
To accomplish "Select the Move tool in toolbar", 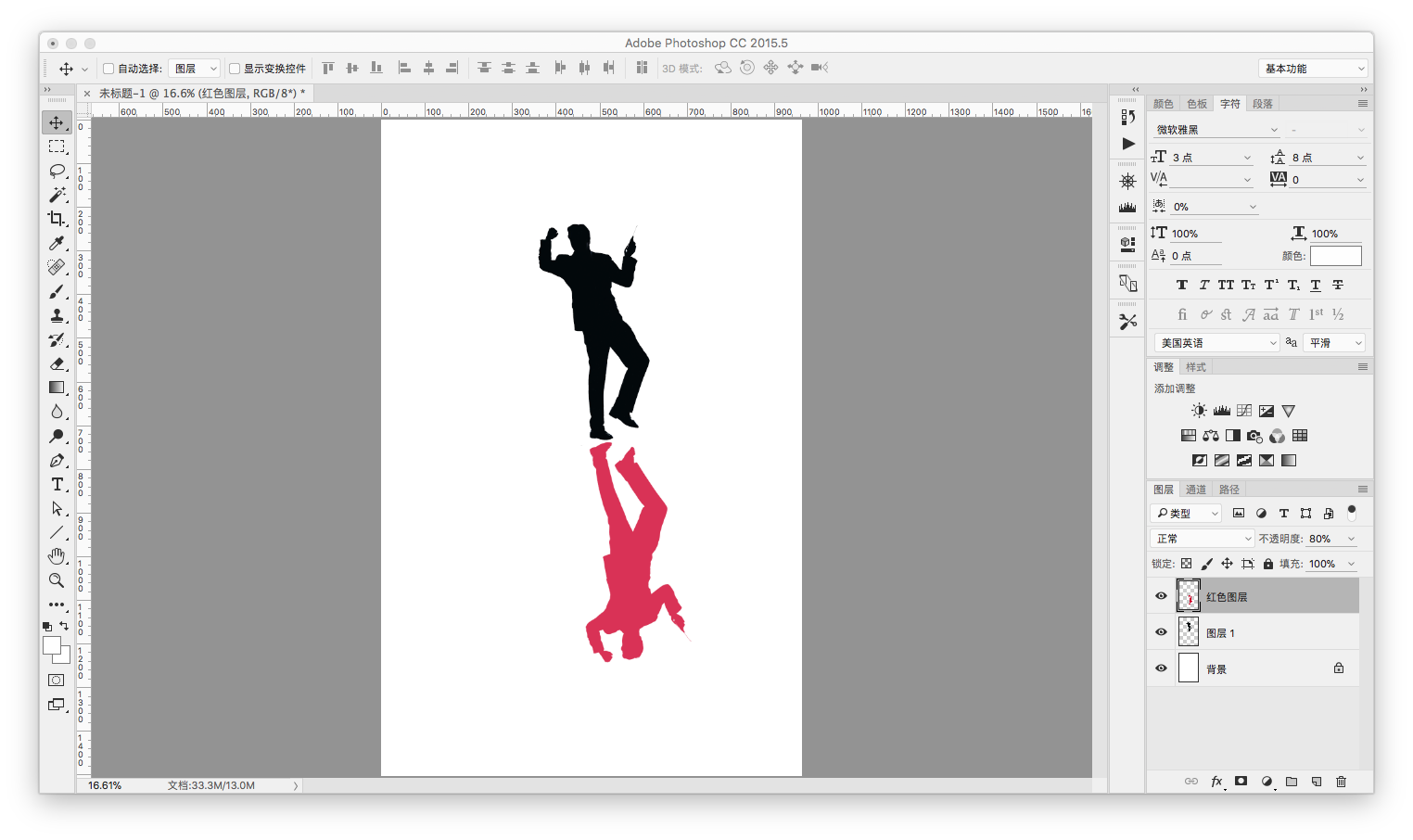I will pyautogui.click(x=57, y=122).
